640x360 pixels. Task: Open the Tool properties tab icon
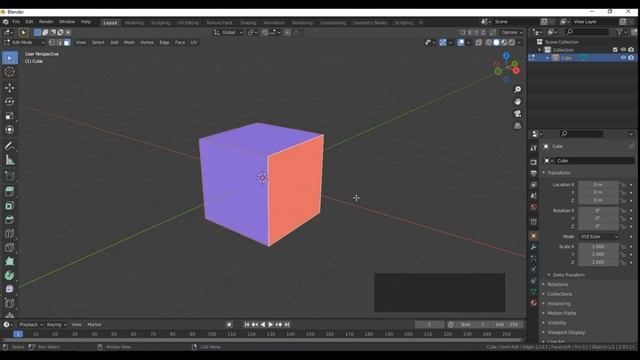[533, 148]
